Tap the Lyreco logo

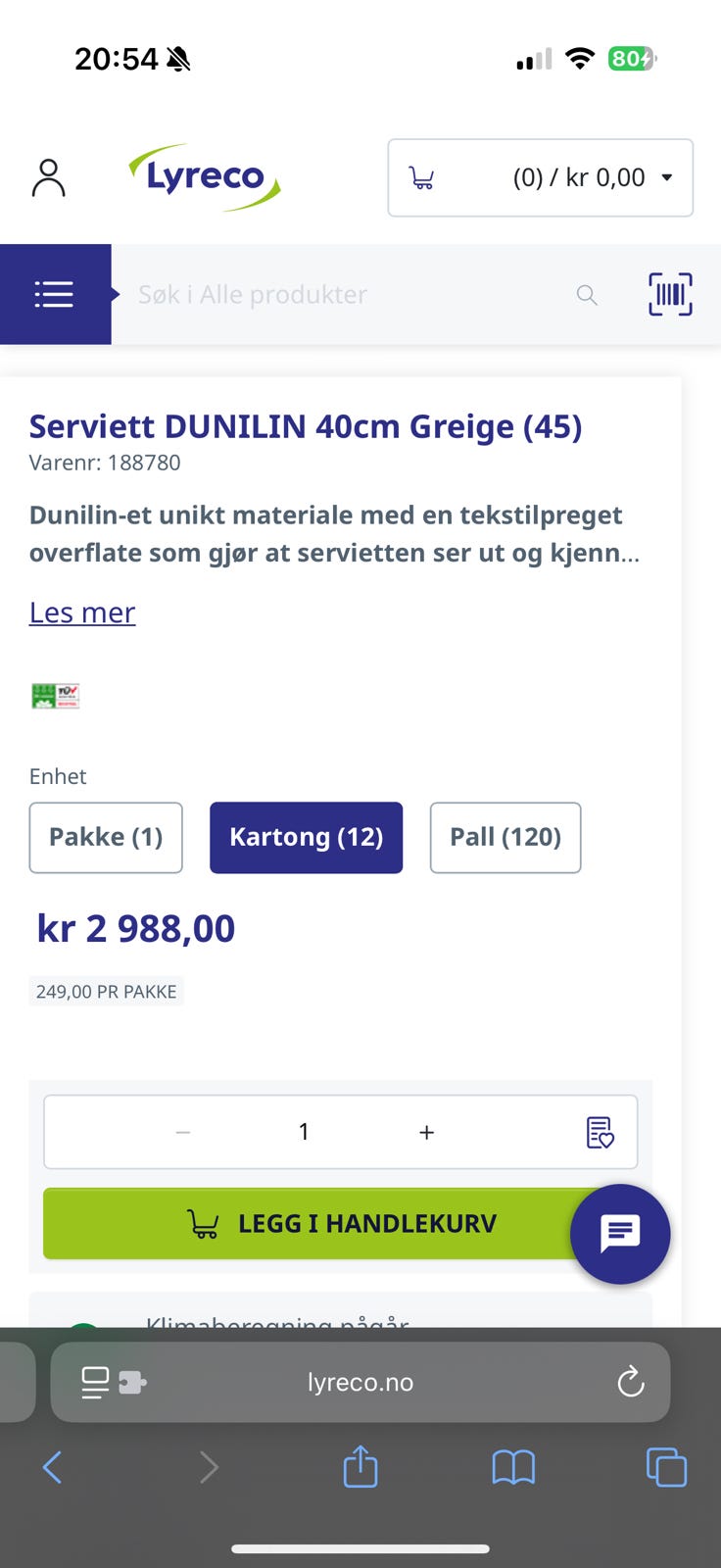pyautogui.click(x=206, y=177)
